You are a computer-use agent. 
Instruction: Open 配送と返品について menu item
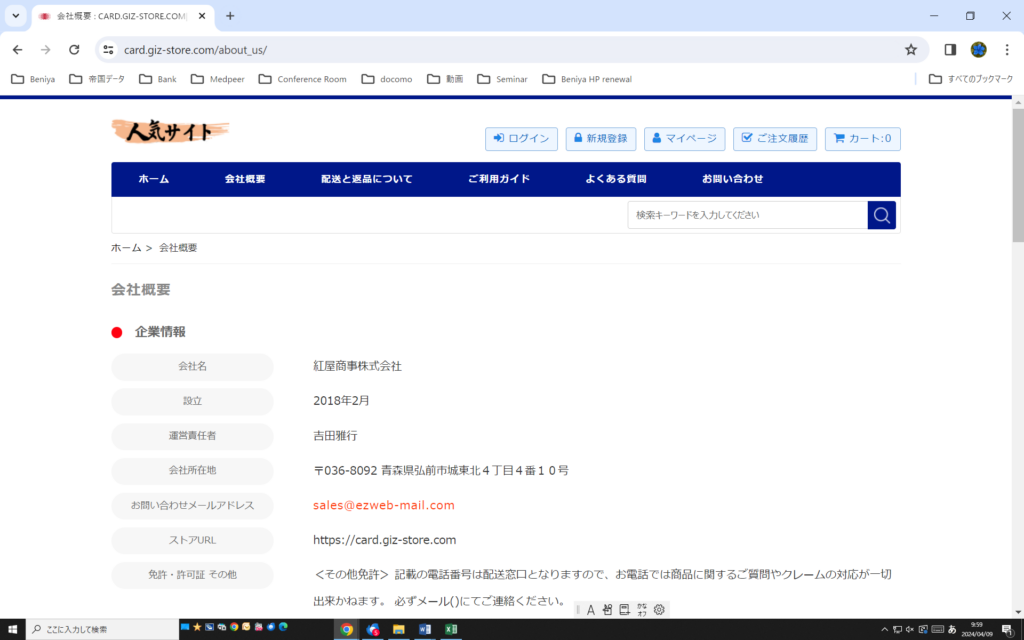coord(366,179)
